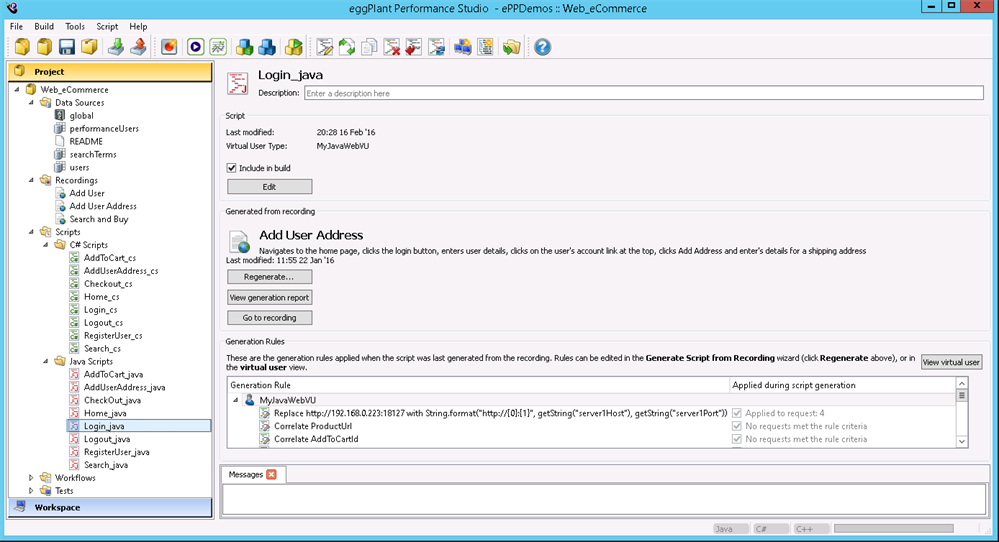The image size is (999, 542).
Task: Click the red upload arrow toolbar icon
Action: click(139, 47)
